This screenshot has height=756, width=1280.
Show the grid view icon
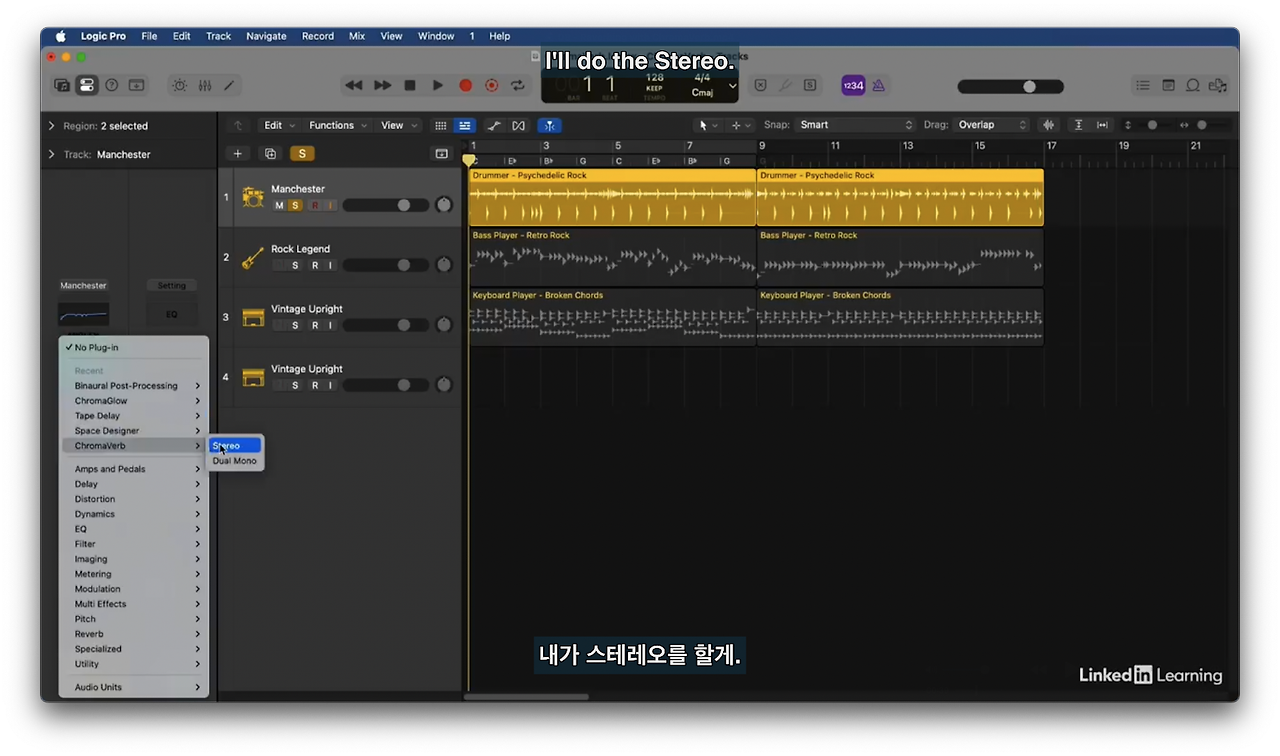pyautogui.click(x=440, y=125)
